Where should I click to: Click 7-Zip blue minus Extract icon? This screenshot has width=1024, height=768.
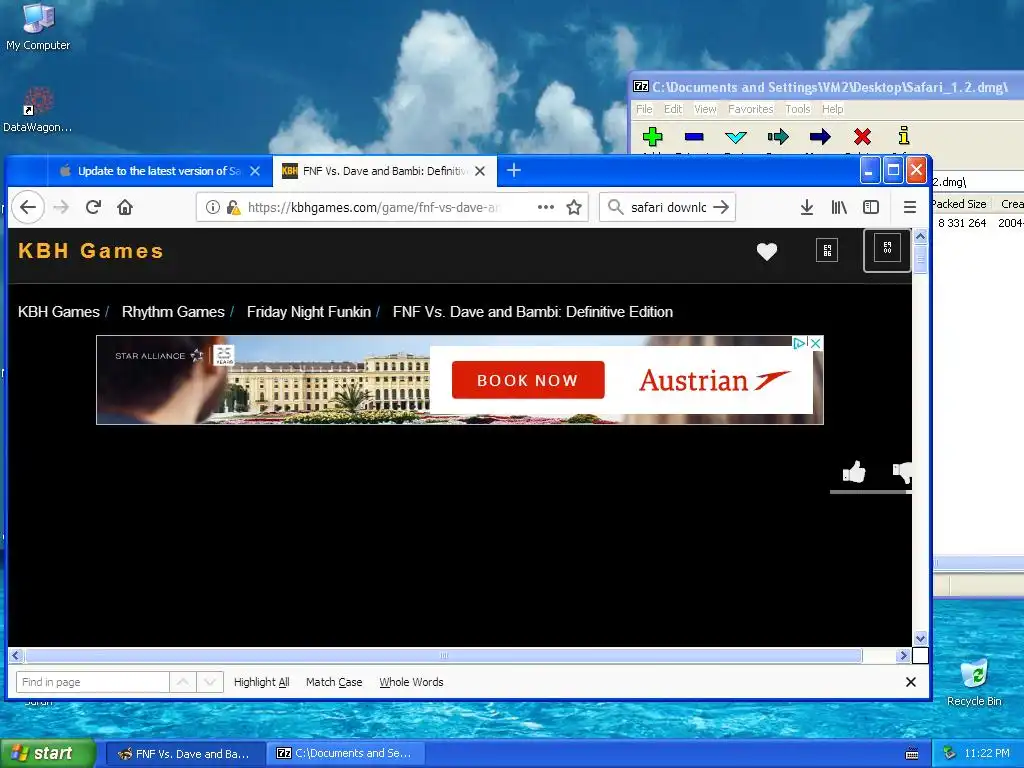(694, 136)
